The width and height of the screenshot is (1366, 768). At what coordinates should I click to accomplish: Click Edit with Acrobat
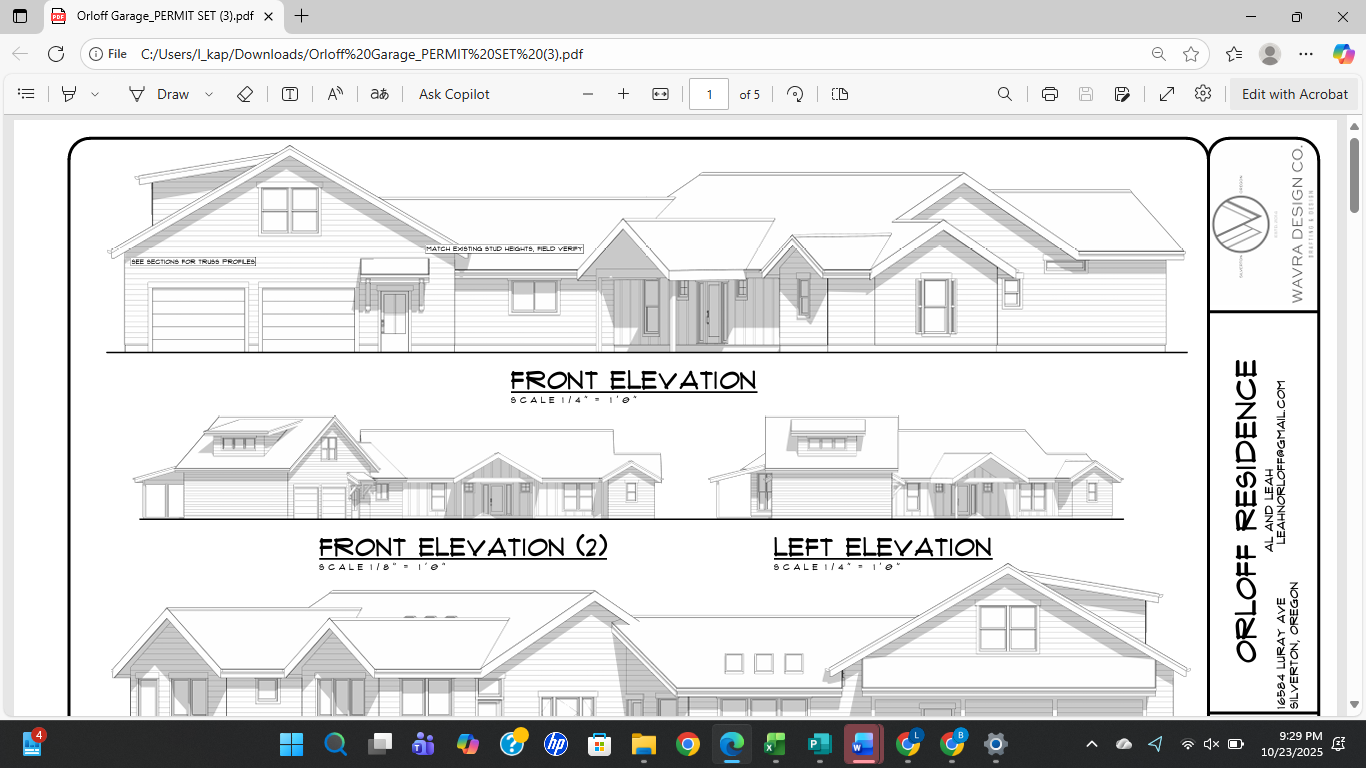click(x=1294, y=94)
